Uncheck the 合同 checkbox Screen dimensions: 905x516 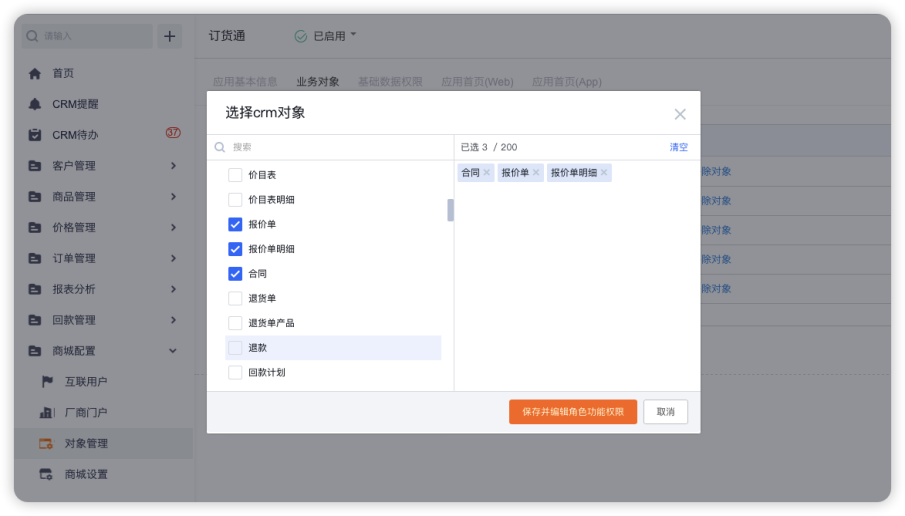coord(235,274)
